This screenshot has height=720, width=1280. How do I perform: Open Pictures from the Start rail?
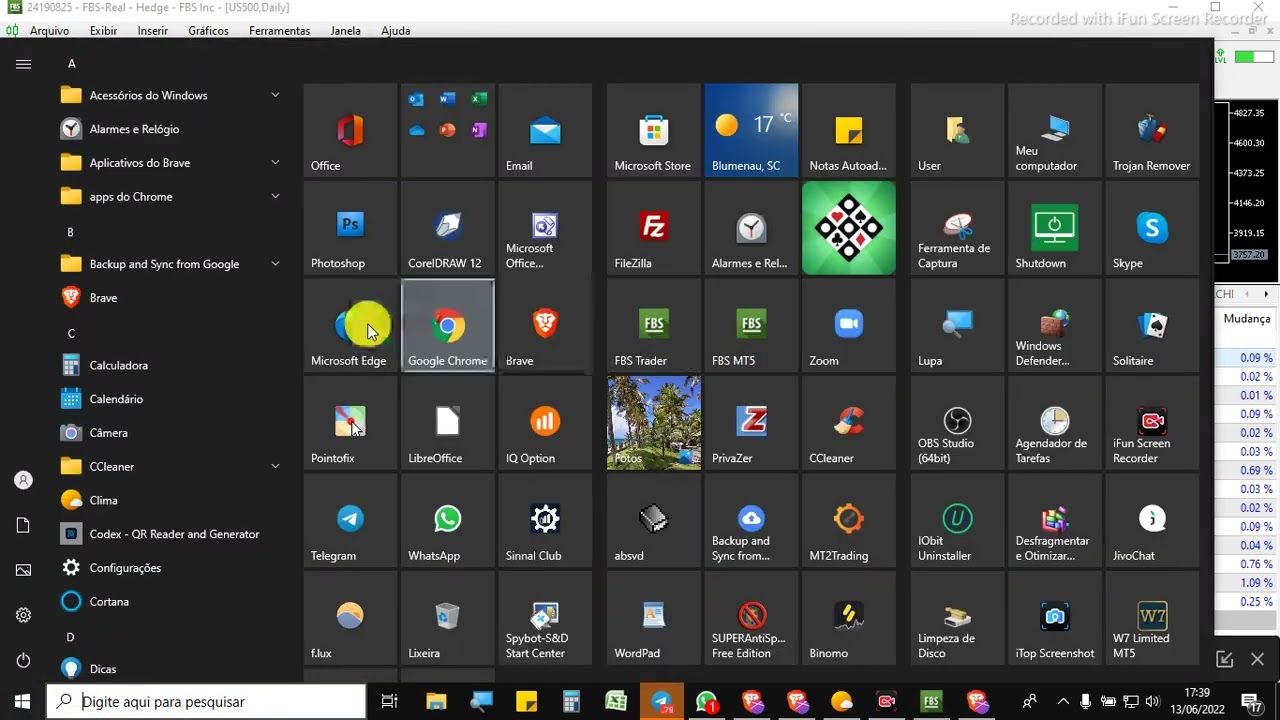[x=23, y=570]
